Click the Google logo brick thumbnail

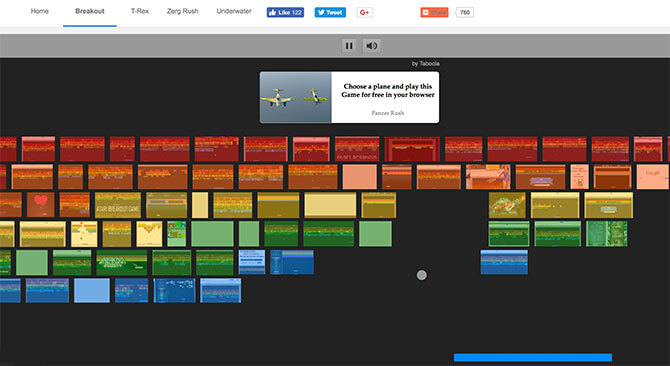652,177
